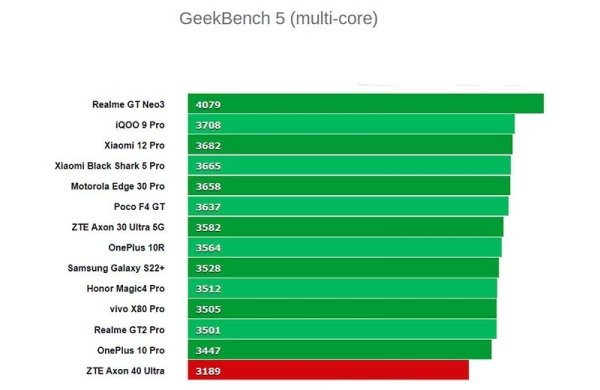Click the Honor Magic4 Pro label
The height and width of the screenshot is (390, 600).
[126, 289]
